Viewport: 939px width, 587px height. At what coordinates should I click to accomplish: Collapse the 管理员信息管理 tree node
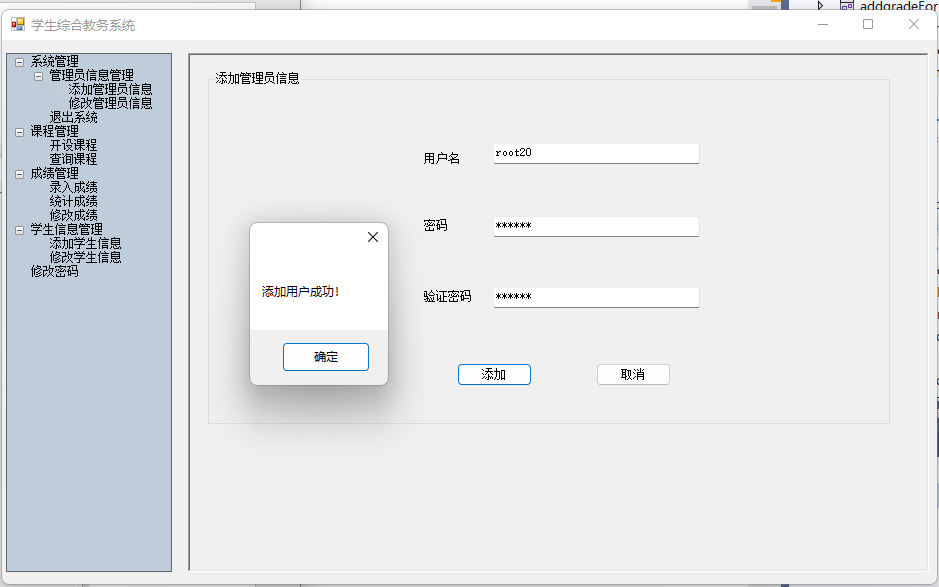38,76
